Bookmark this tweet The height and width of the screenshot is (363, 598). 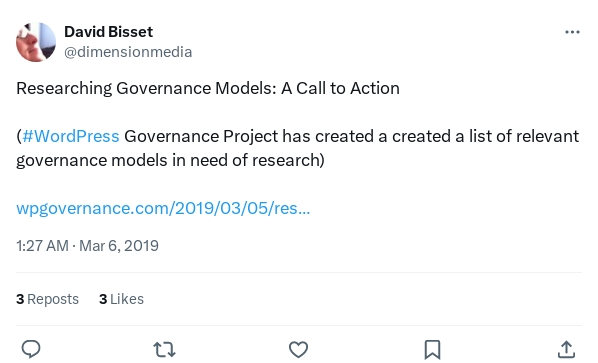[432, 349]
